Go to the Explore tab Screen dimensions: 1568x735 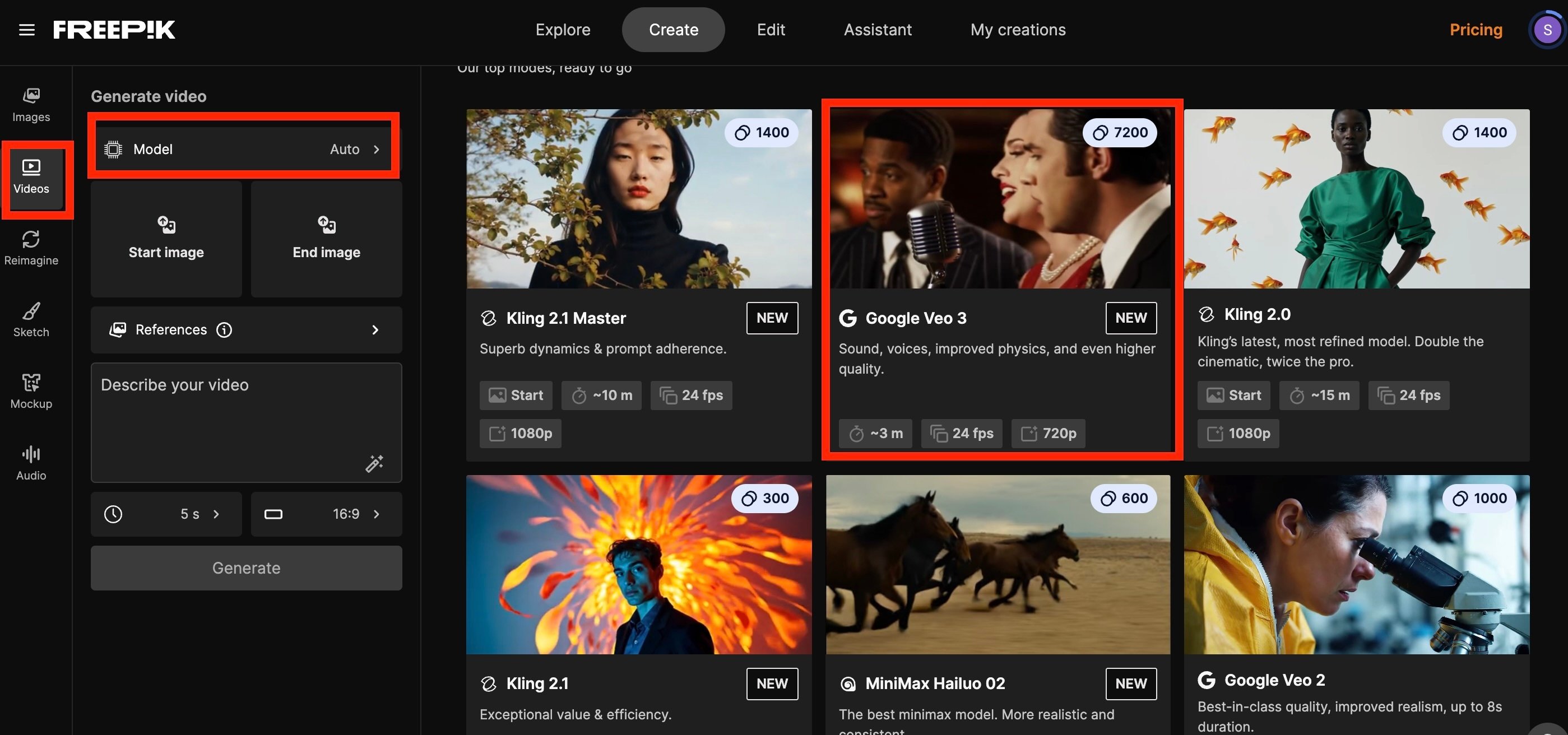point(563,29)
